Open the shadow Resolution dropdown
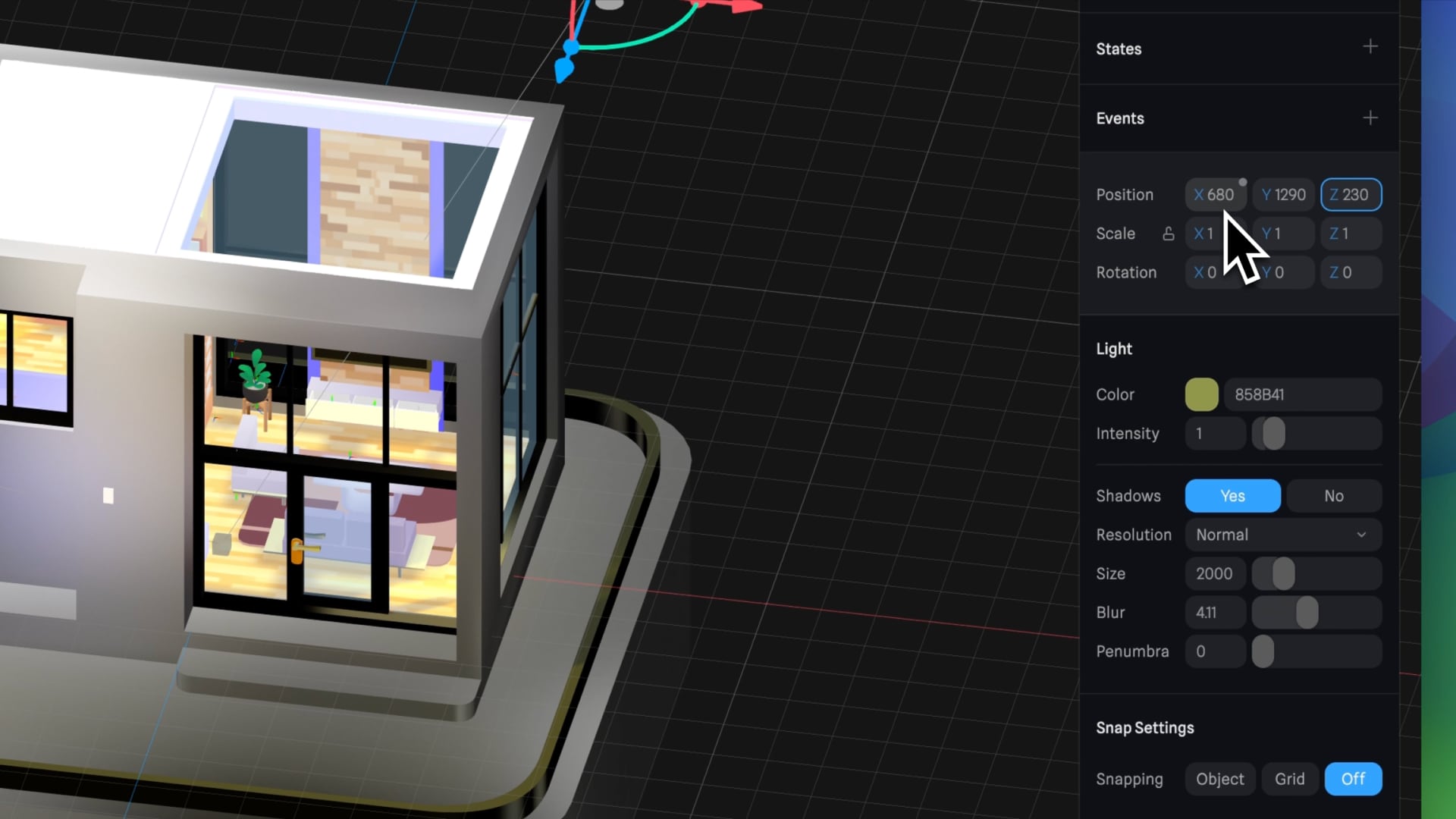 tap(1282, 535)
